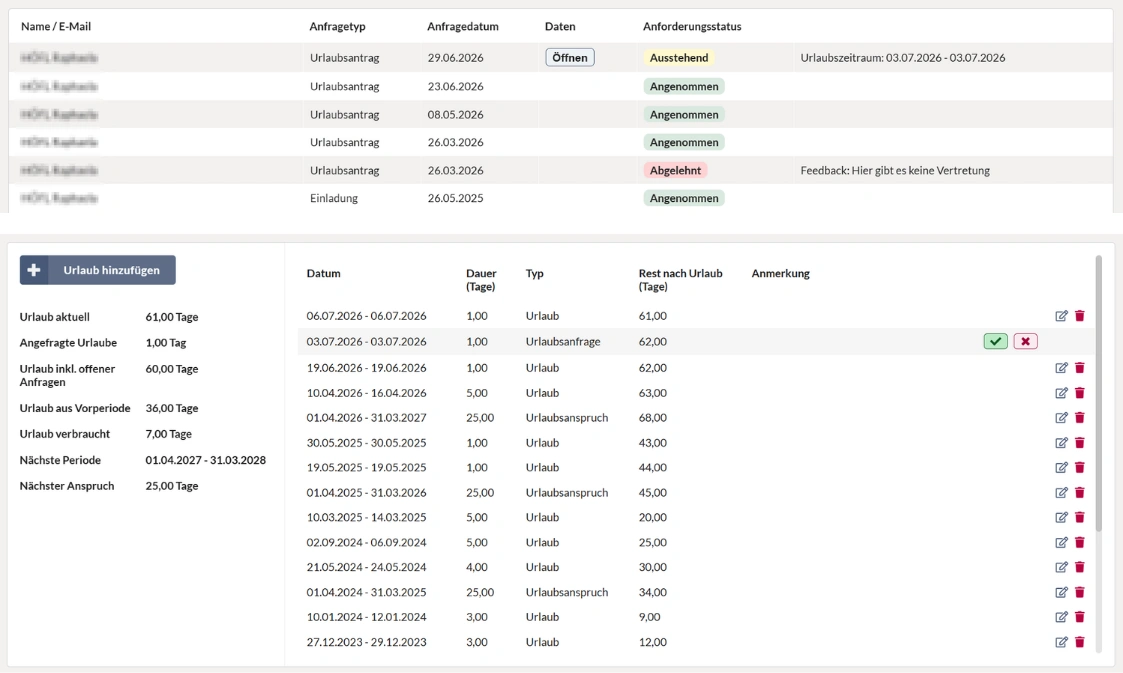Edit the 19.06.2026 Urlaub entry
Image resolution: width=1123 pixels, height=673 pixels.
[x=1061, y=368]
